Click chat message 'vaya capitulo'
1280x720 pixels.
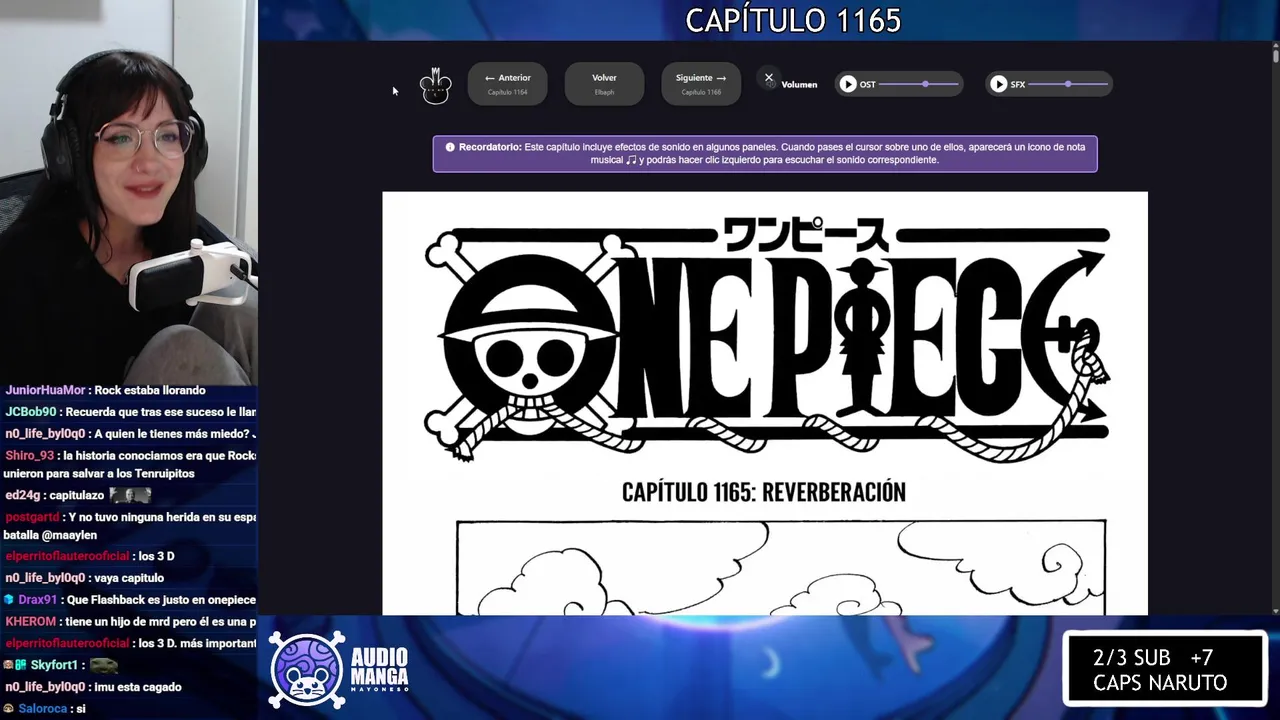[129, 578]
